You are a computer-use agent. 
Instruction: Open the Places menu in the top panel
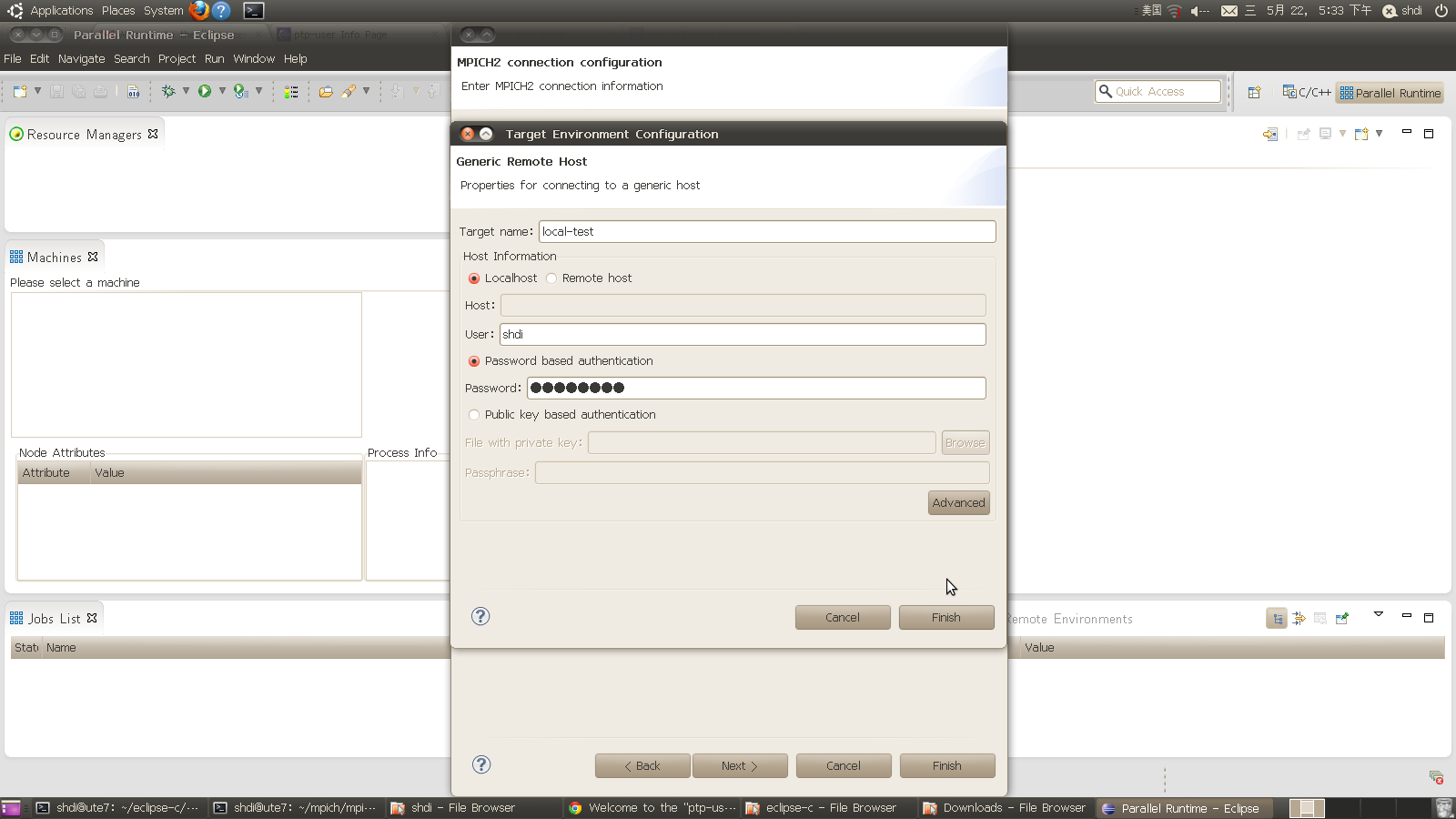pos(118,10)
